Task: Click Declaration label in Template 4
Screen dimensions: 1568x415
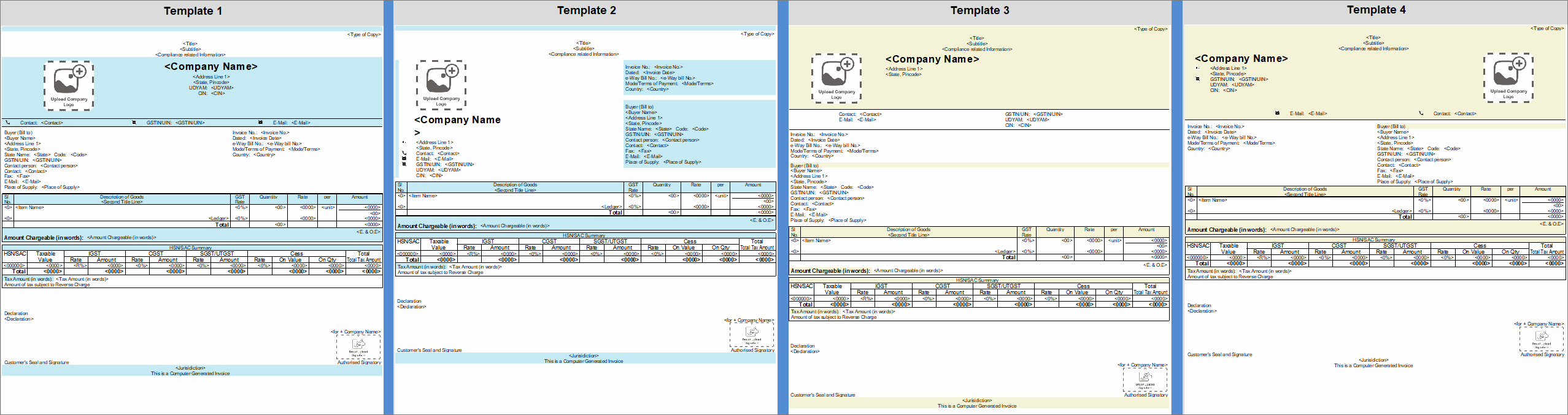Action: click(x=1199, y=305)
